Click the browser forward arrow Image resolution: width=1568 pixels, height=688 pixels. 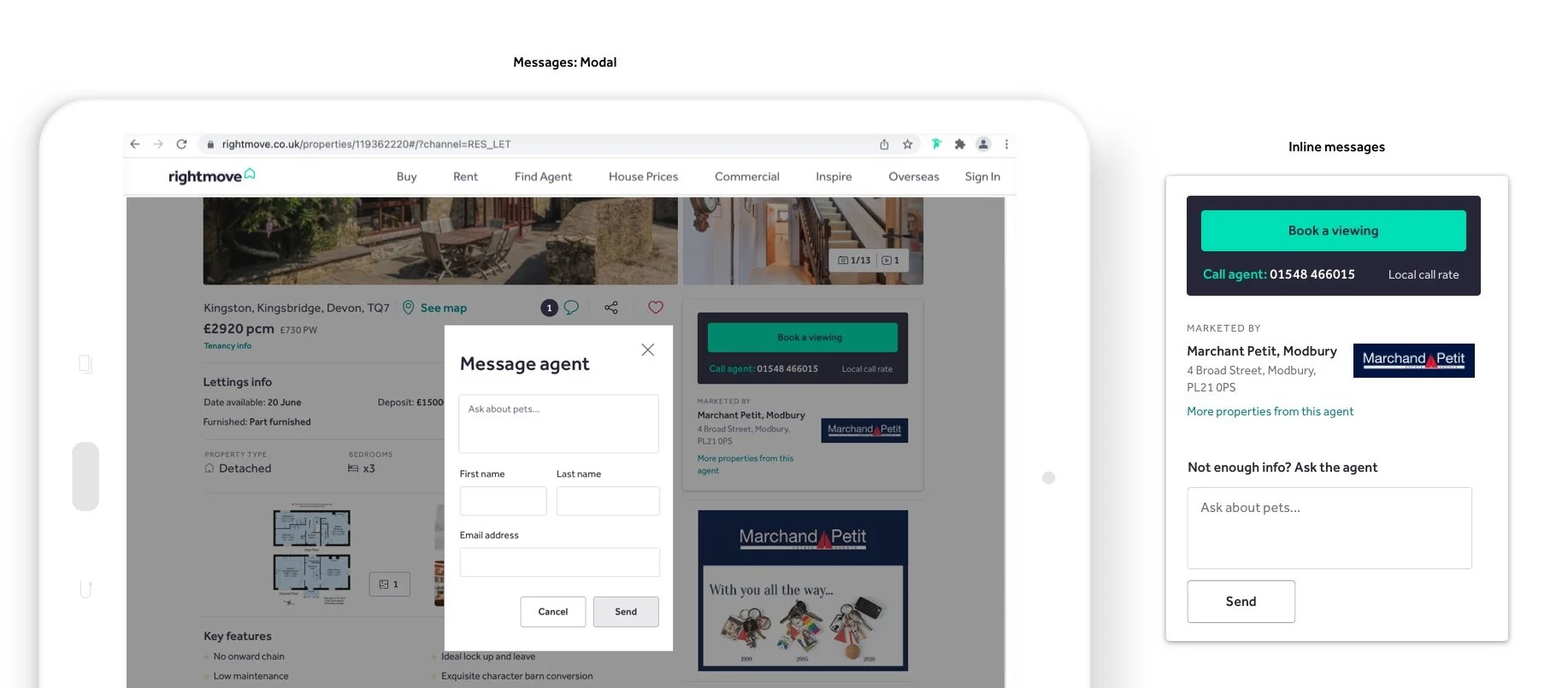[x=158, y=144]
